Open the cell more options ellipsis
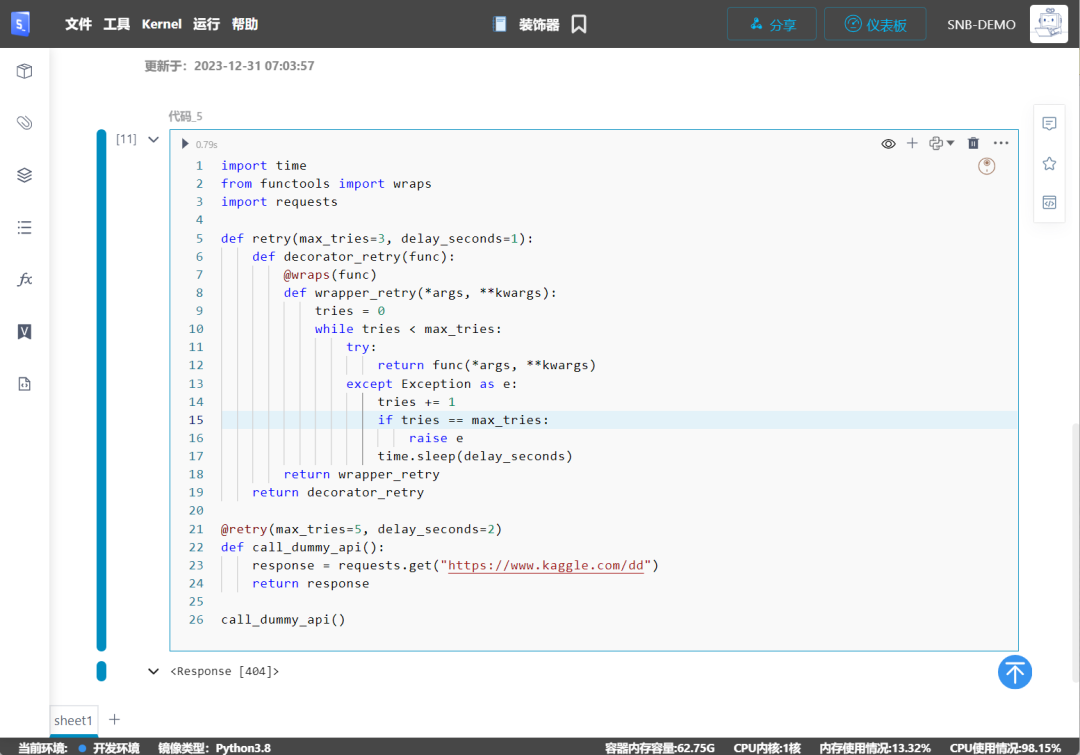The height and width of the screenshot is (755, 1080). (x=1001, y=143)
